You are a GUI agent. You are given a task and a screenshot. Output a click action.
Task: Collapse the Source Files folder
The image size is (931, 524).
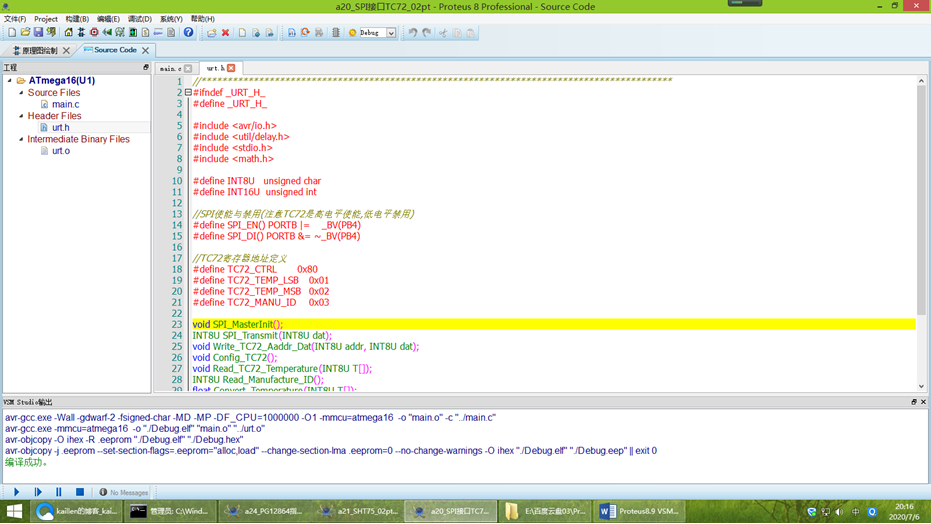tap(21, 93)
